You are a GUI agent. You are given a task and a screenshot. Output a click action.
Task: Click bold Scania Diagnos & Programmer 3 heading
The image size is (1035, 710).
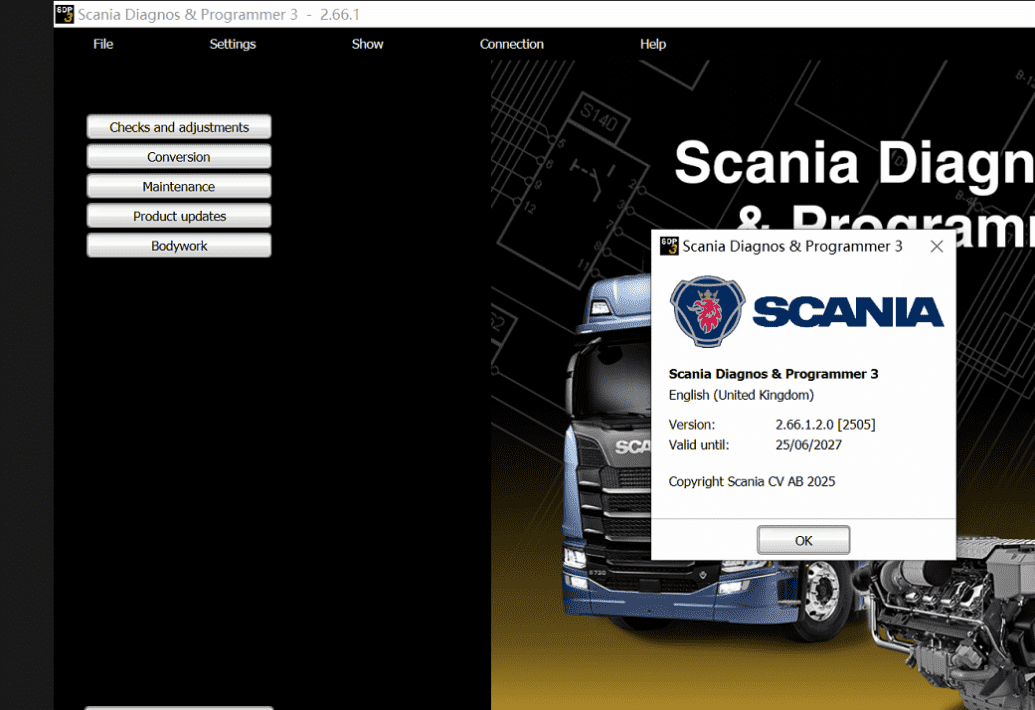[x=773, y=373]
